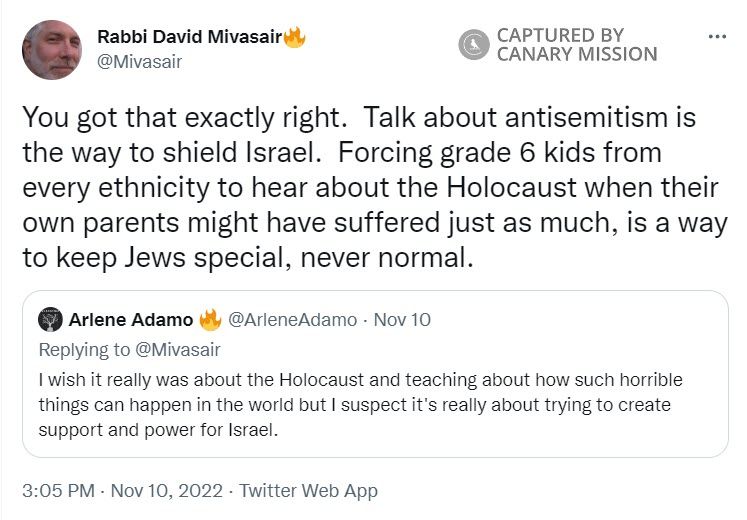Click the 3:05 PM timestamp

[58, 491]
